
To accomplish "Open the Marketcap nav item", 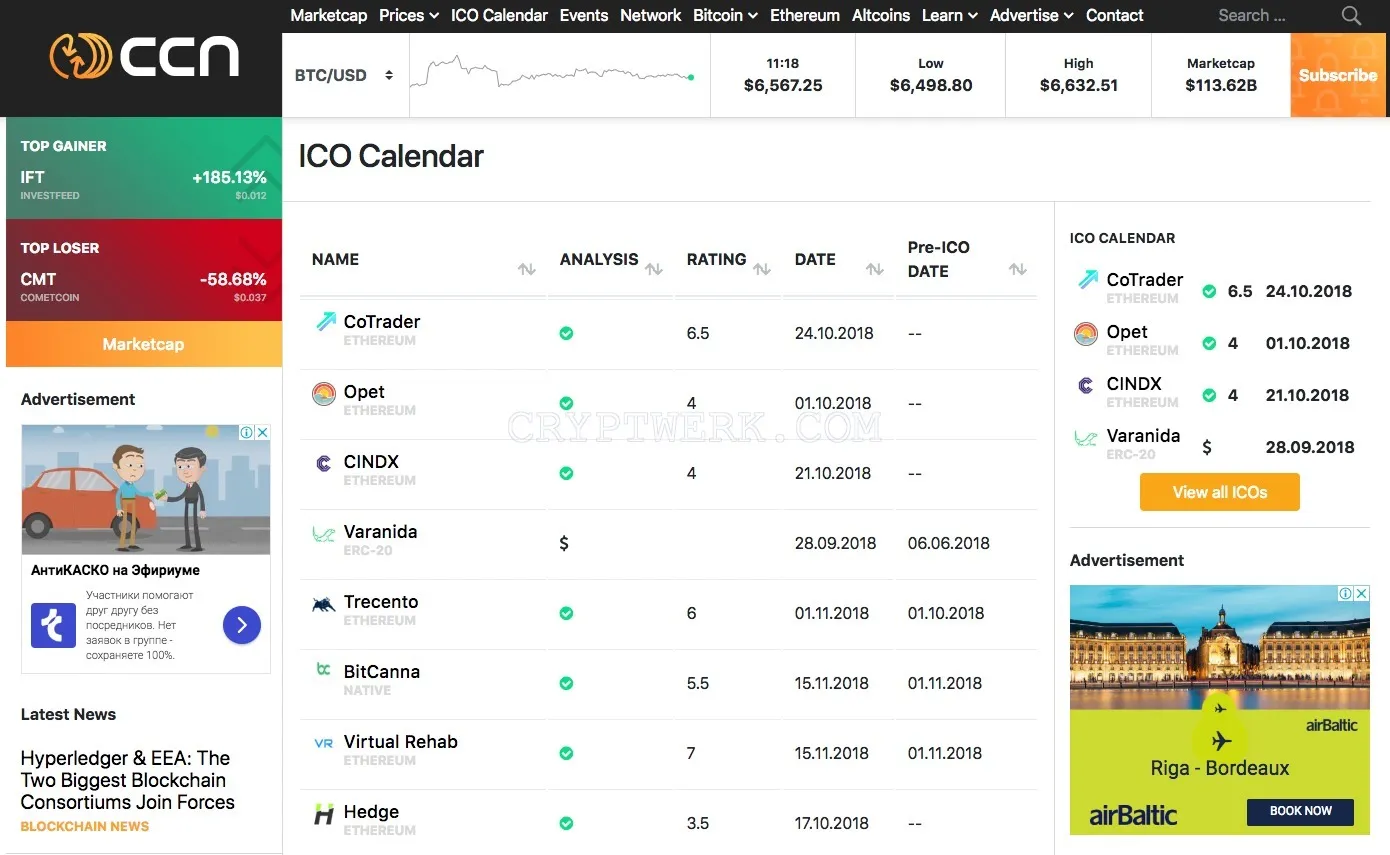I will pos(329,15).
